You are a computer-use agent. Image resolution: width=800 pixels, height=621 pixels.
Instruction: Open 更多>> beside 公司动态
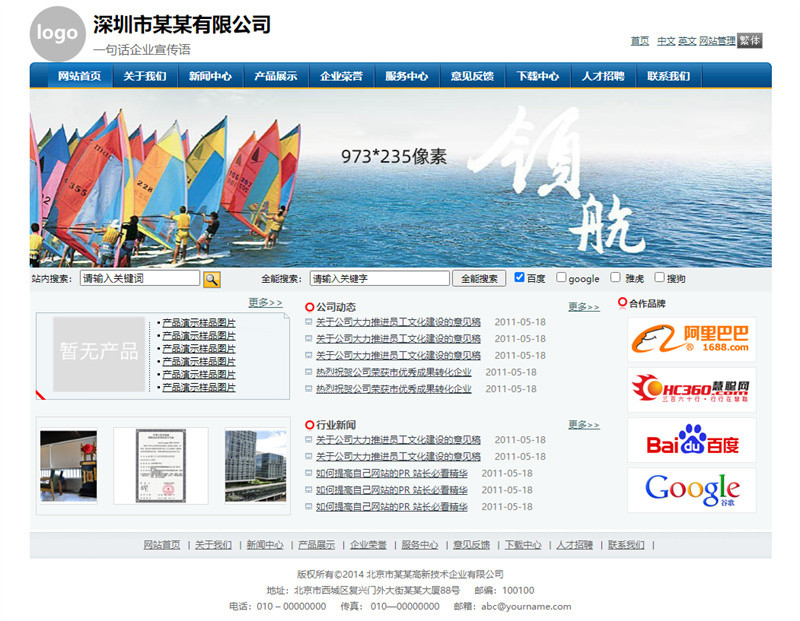coord(584,307)
